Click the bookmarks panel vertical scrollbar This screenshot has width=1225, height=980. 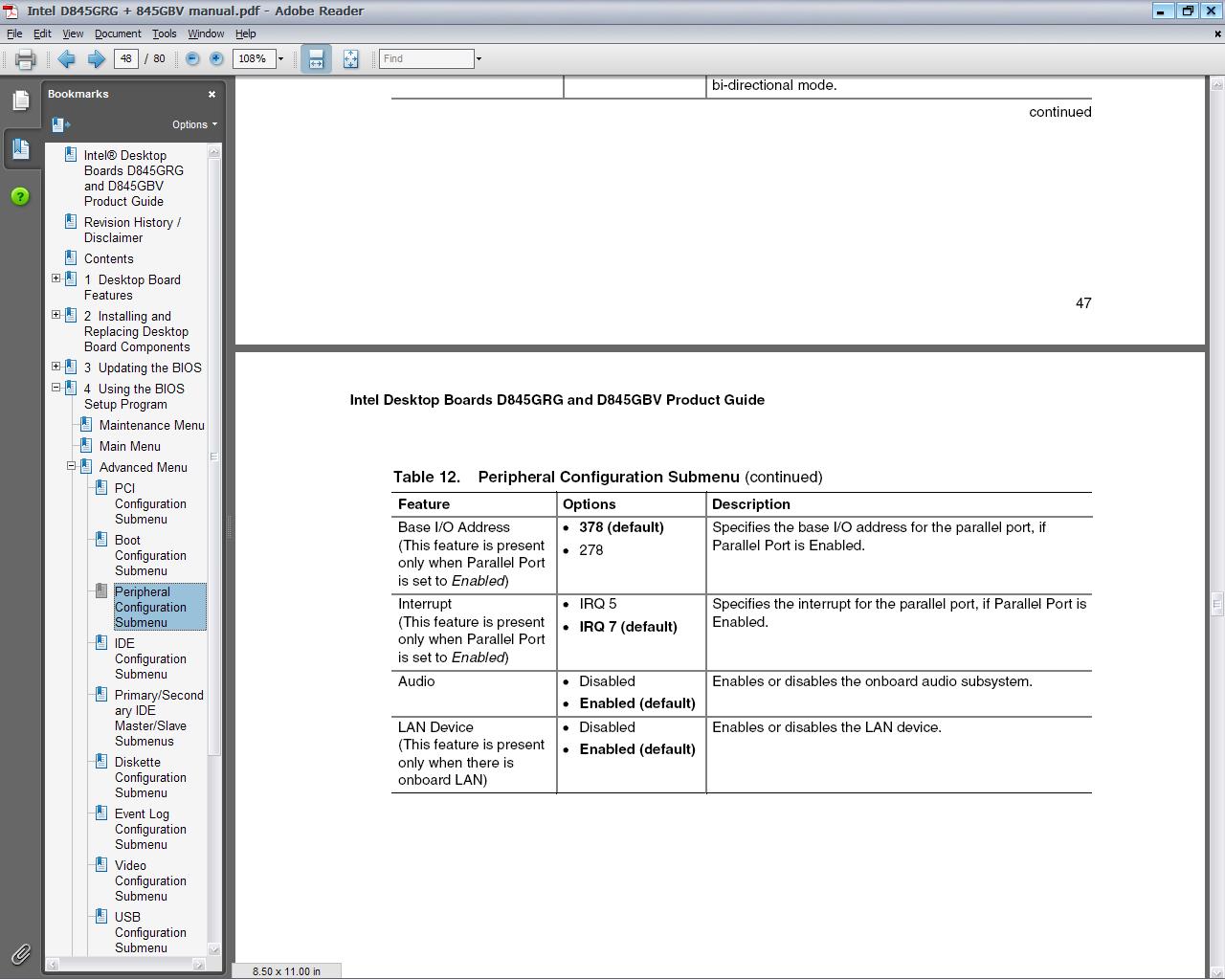pyautogui.click(x=214, y=457)
